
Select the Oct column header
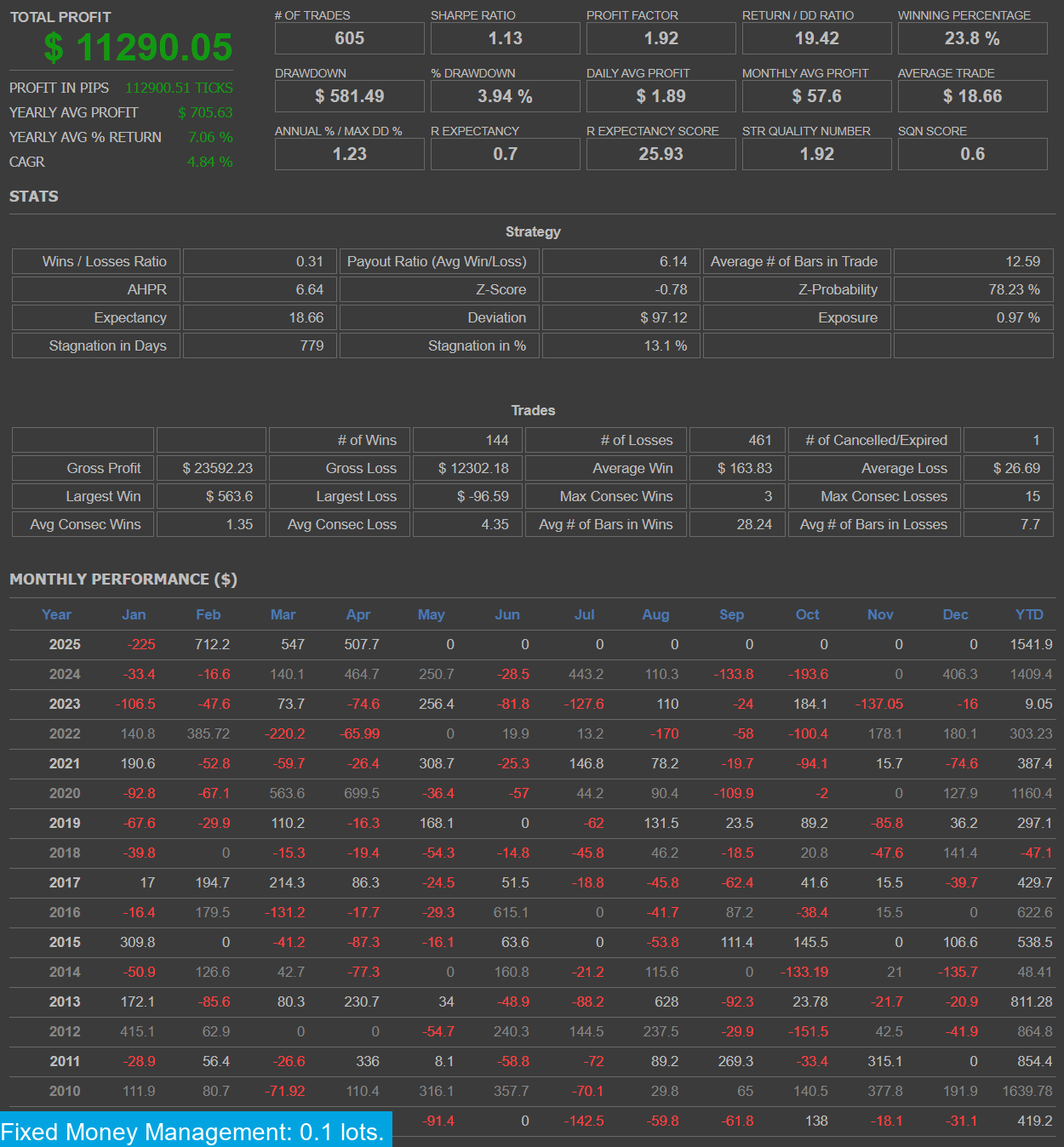tap(808, 614)
